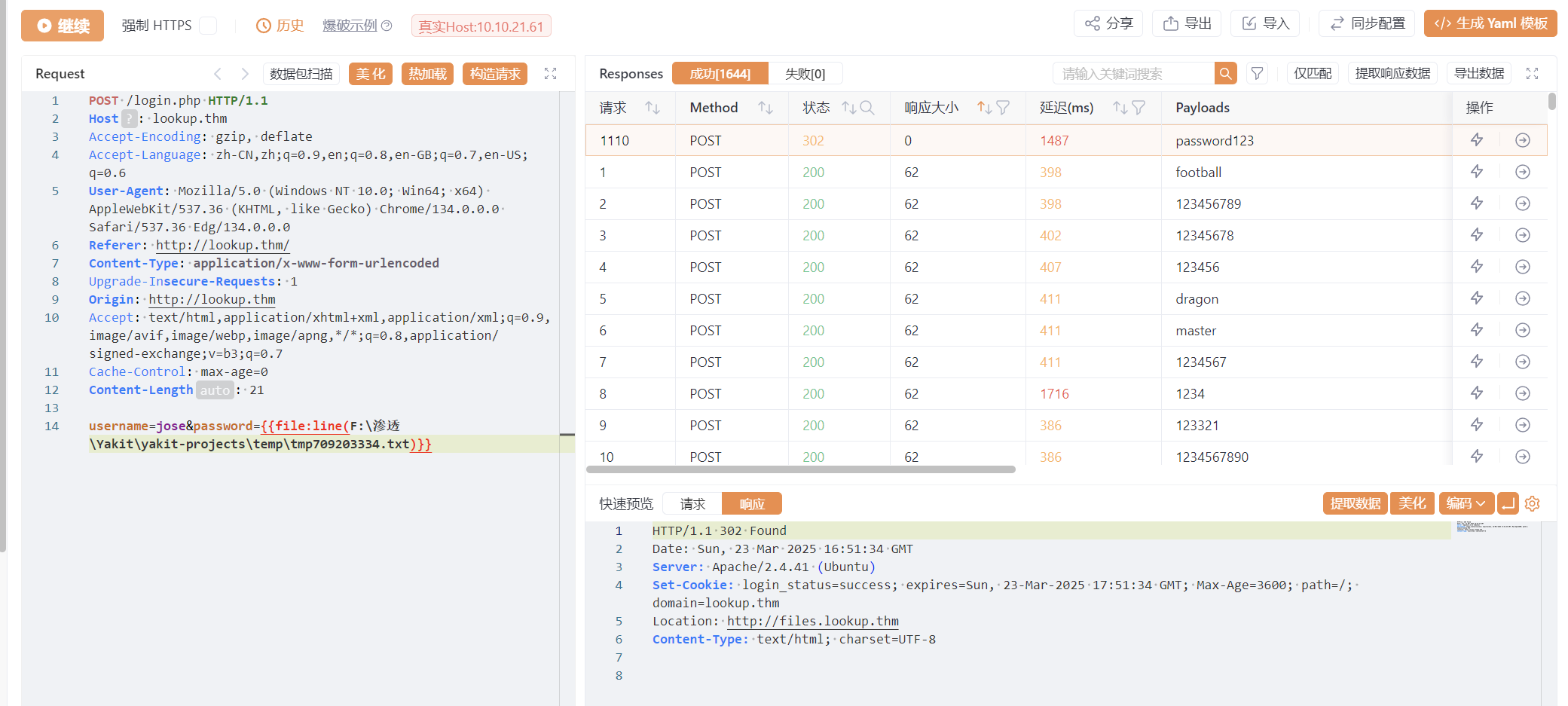Click the 仅匹配 match-only button
Viewport: 1568px width, 706px height.
click(x=1313, y=74)
